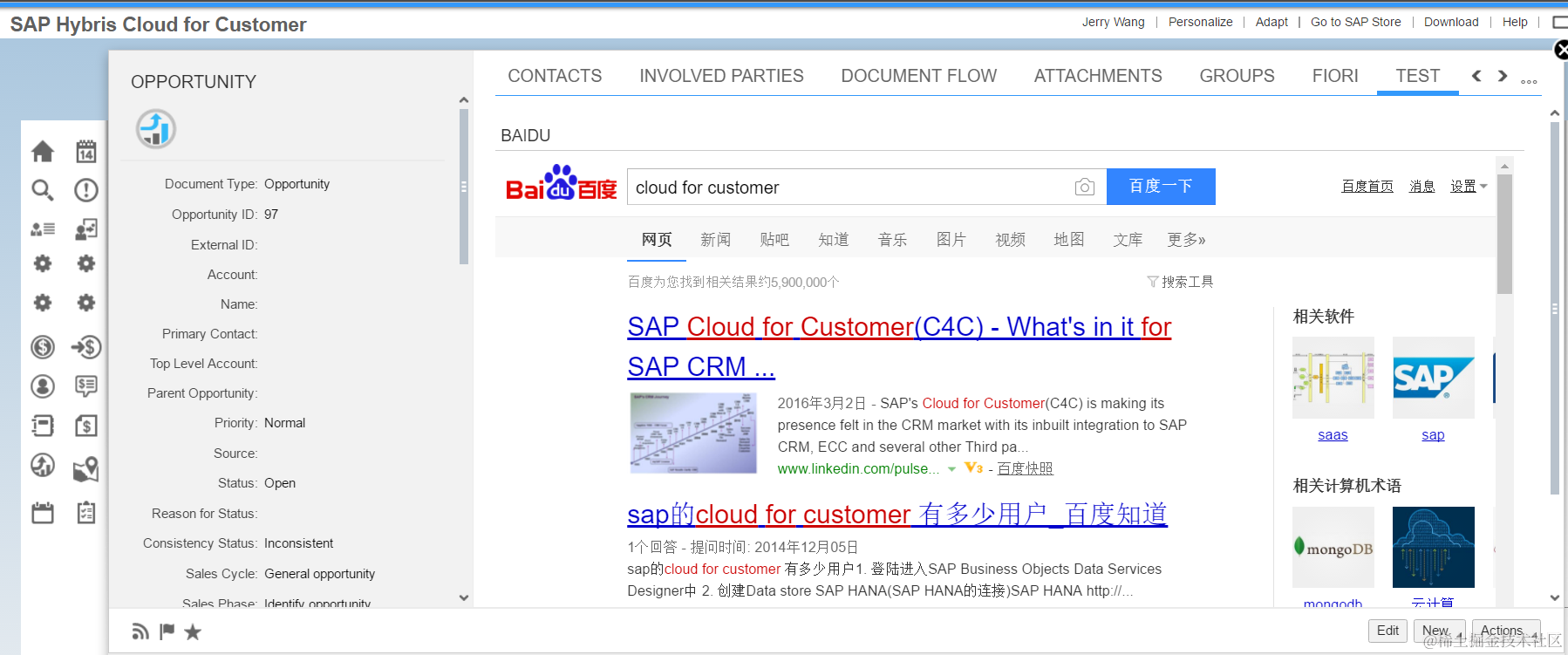The image size is (1568, 655).
Task: Click the exclamation mark alert sidebar icon
Action: (85, 189)
